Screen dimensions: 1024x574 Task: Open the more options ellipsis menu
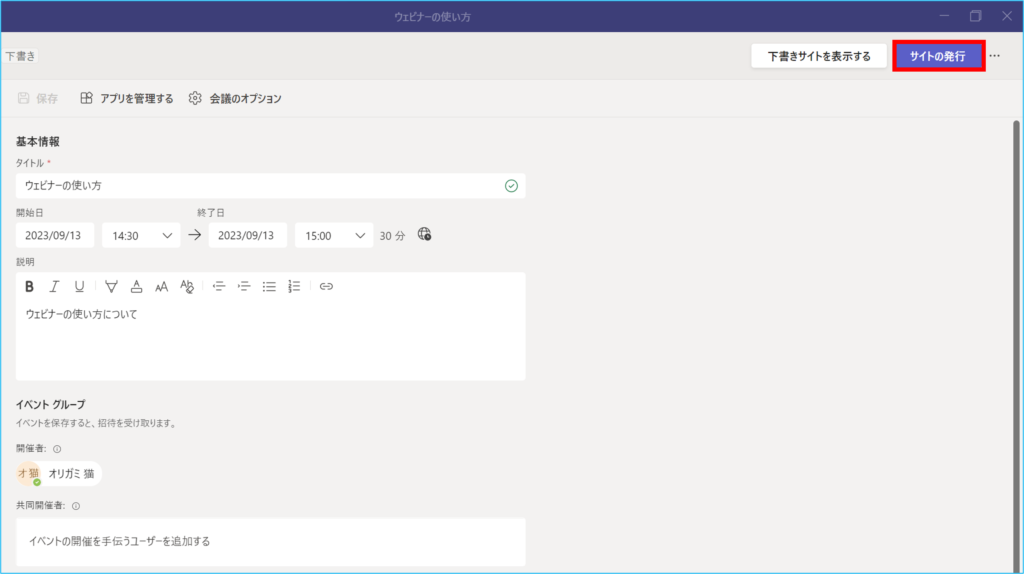coord(994,56)
